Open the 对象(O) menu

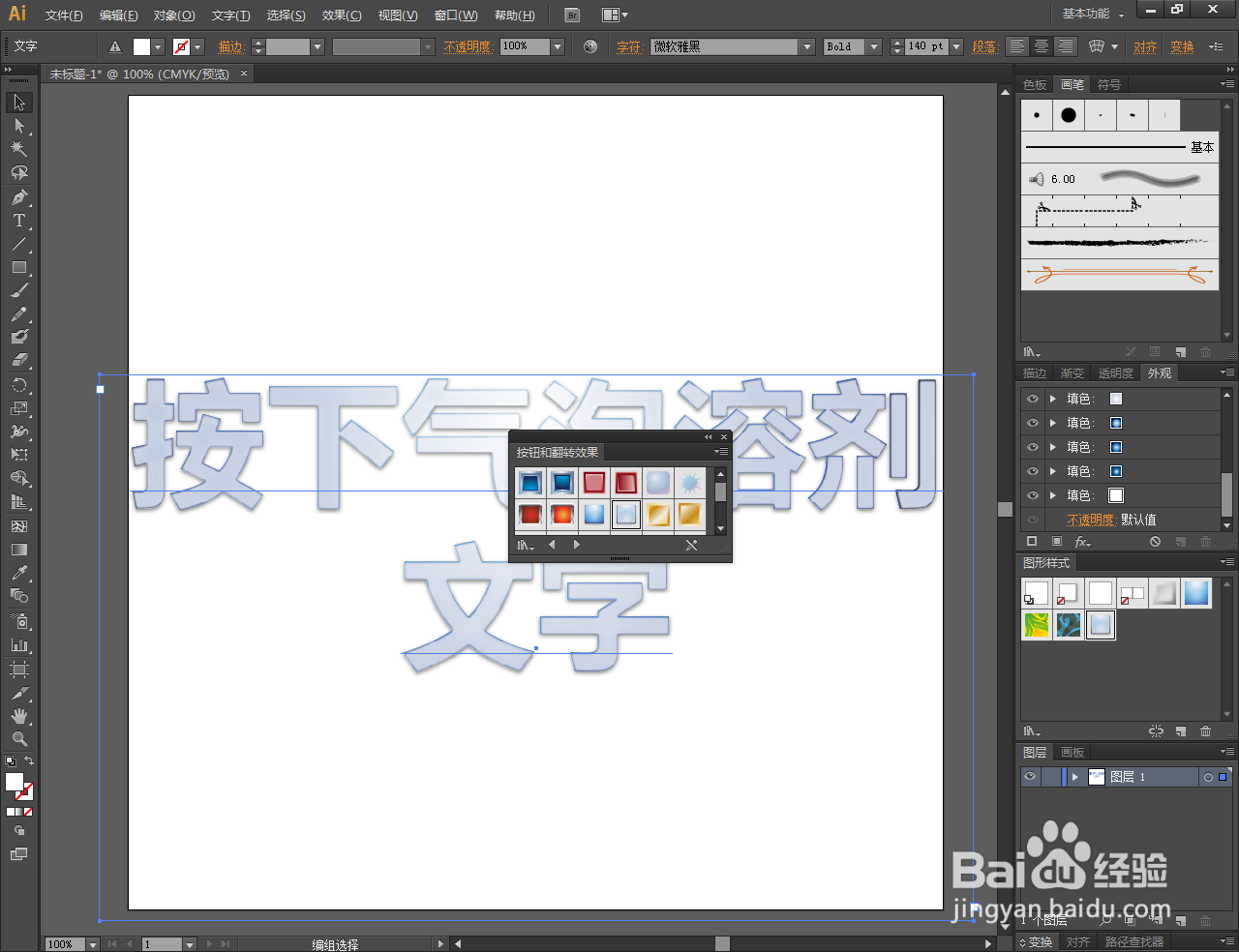(x=174, y=15)
